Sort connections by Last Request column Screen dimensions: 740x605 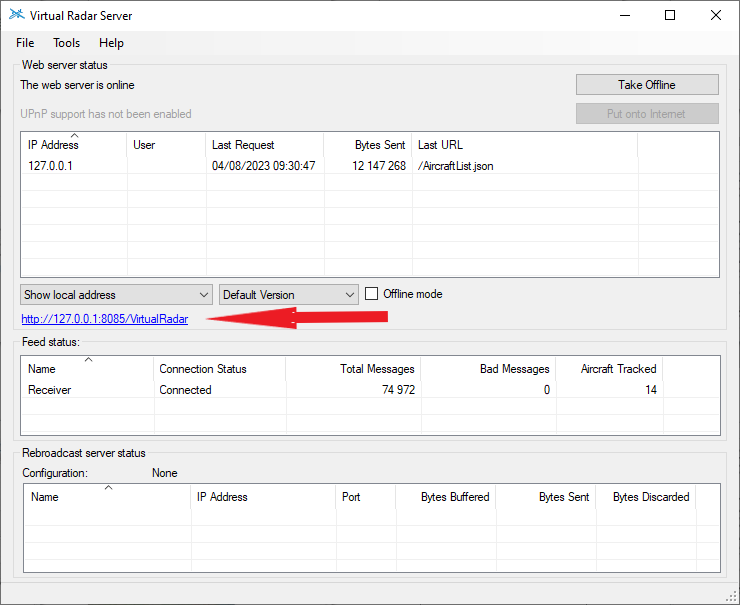[265, 144]
